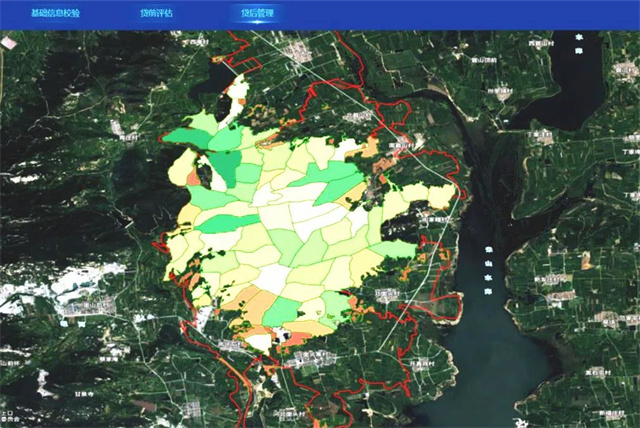The width and height of the screenshot is (640, 428).
Task: Open the 贷前评估 tab
Action: coord(156,14)
